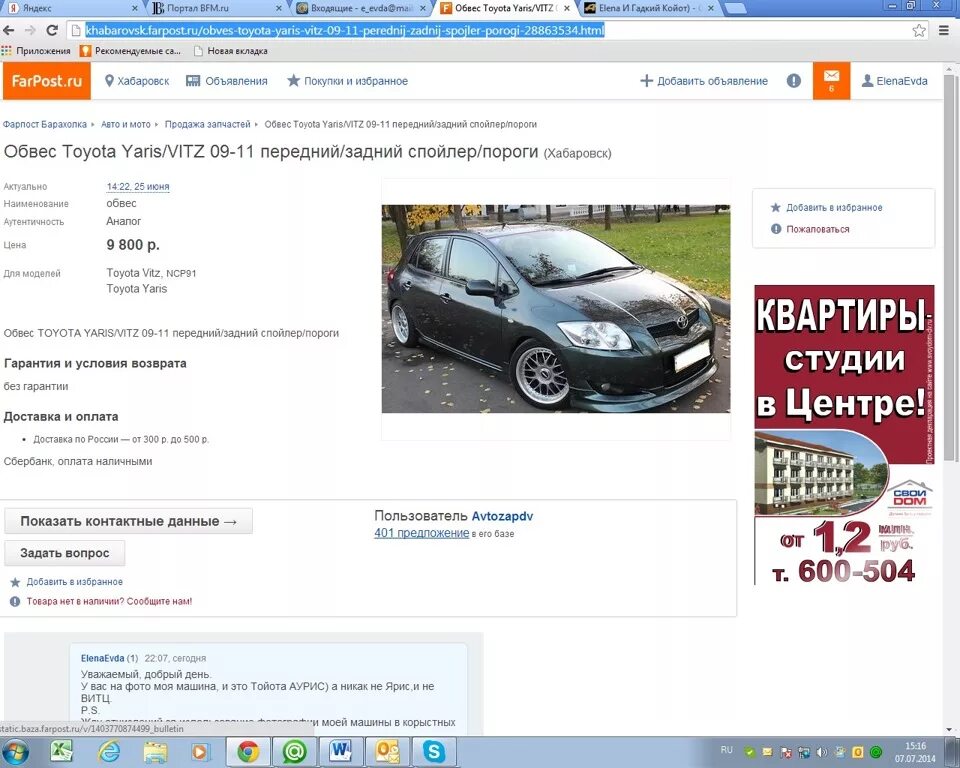The image size is (960, 768).
Task: Click Товара нет в наличии? Сообщите нам!
Action: pos(101,601)
